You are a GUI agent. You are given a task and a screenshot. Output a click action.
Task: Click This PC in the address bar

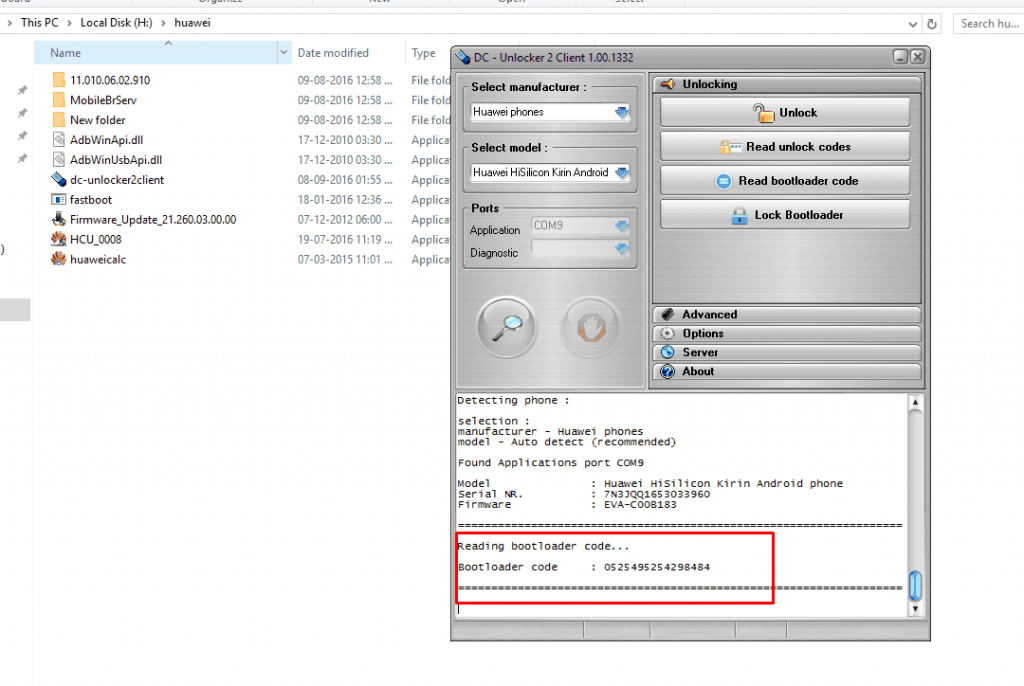coord(39,23)
